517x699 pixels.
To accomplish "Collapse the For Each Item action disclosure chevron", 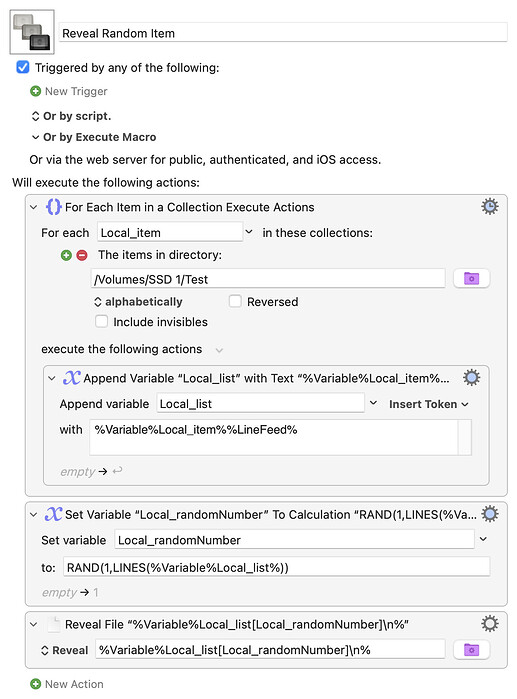I will coord(33,207).
